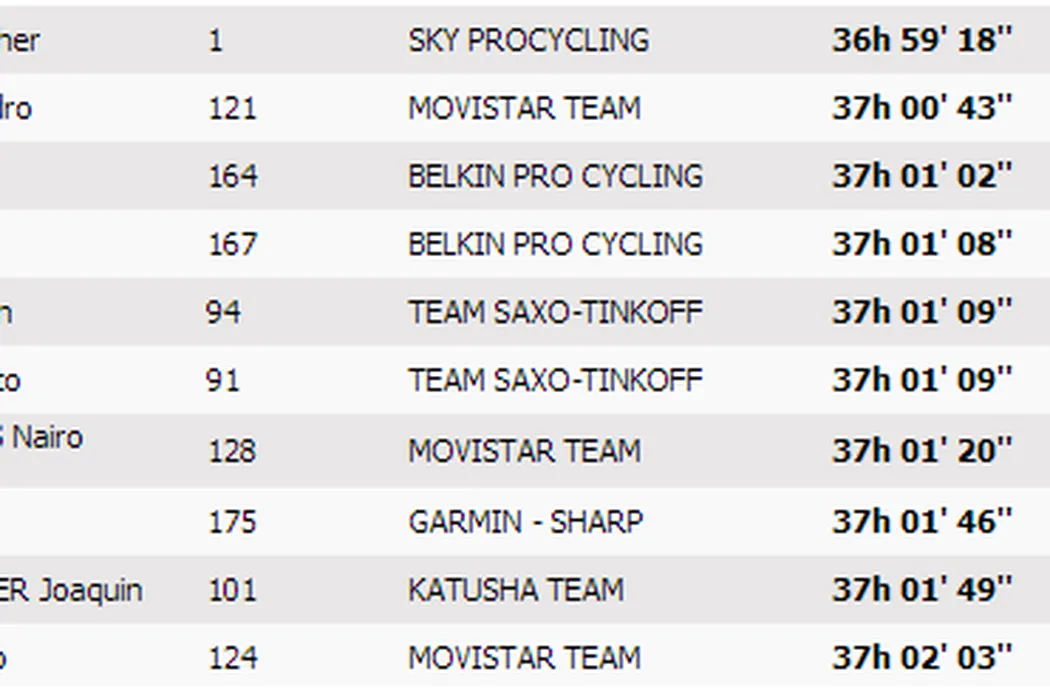Click the SKY PROCYCLING team name

[528, 40]
